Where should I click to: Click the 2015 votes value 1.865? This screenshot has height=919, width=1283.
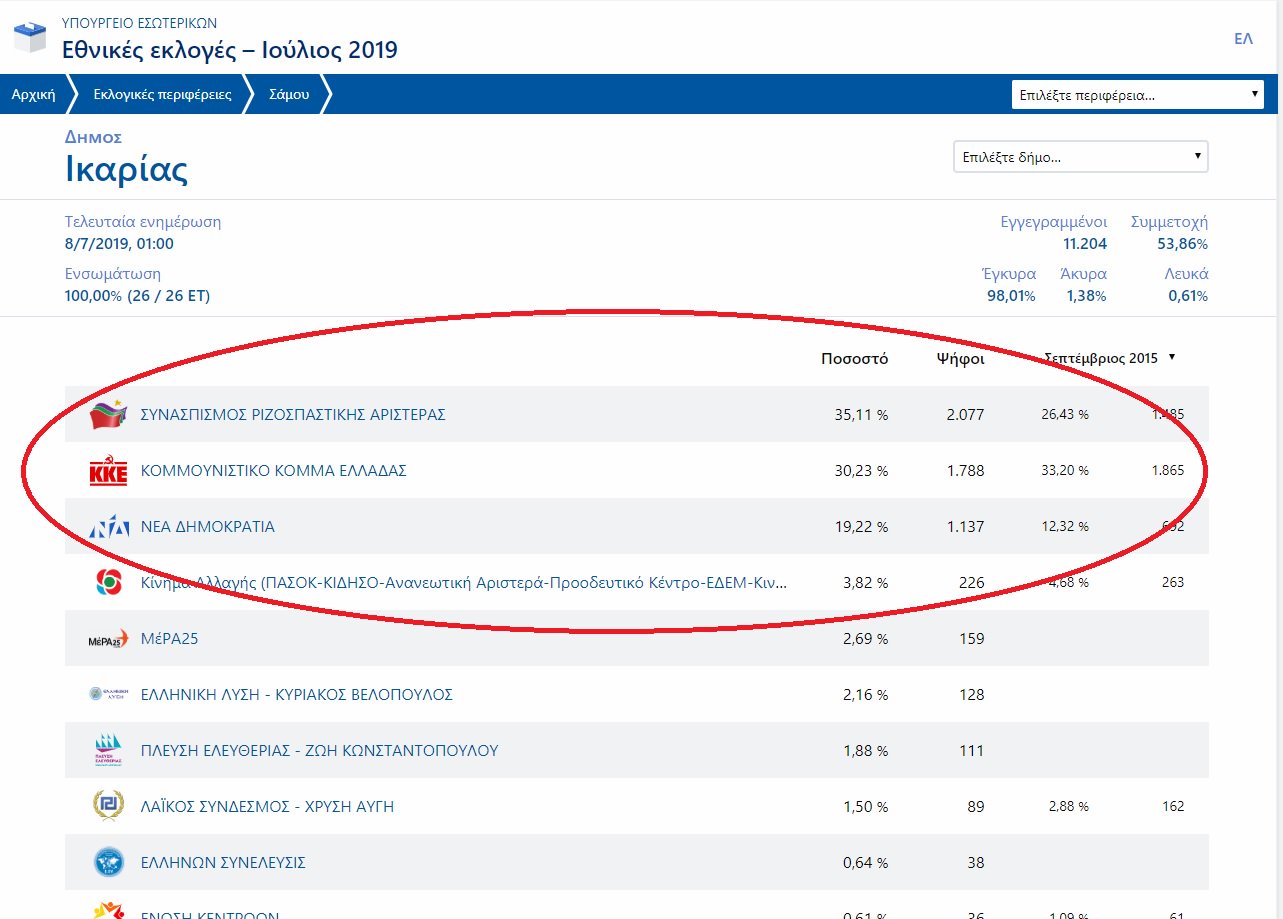(x=1168, y=470)
